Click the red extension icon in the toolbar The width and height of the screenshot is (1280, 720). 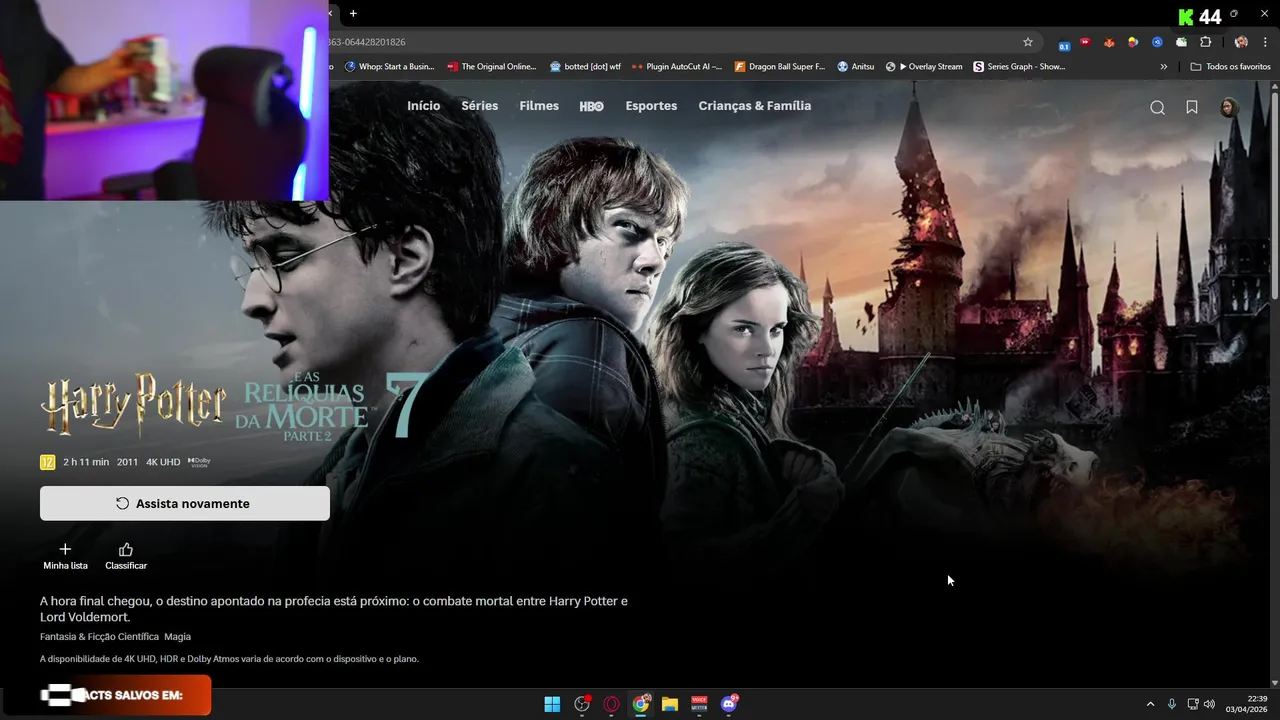tap(1085, 42)
